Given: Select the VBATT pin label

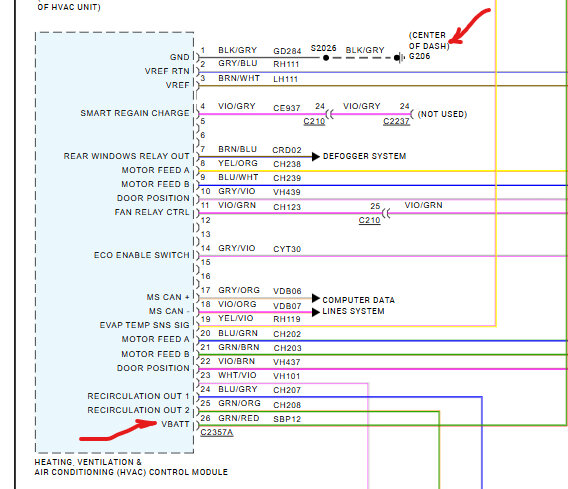Looking at the screenshot, I should tap(175, 424).
